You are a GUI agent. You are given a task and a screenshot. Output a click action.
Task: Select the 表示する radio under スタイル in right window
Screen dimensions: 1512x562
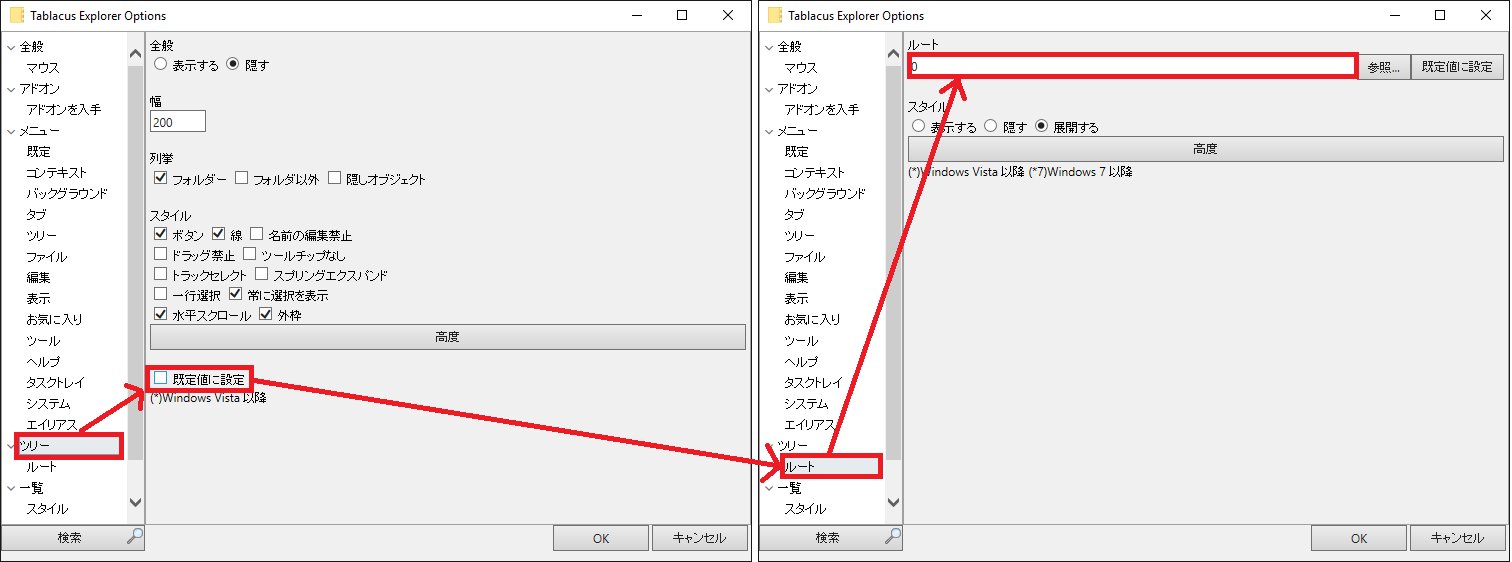tap(918, 127)
